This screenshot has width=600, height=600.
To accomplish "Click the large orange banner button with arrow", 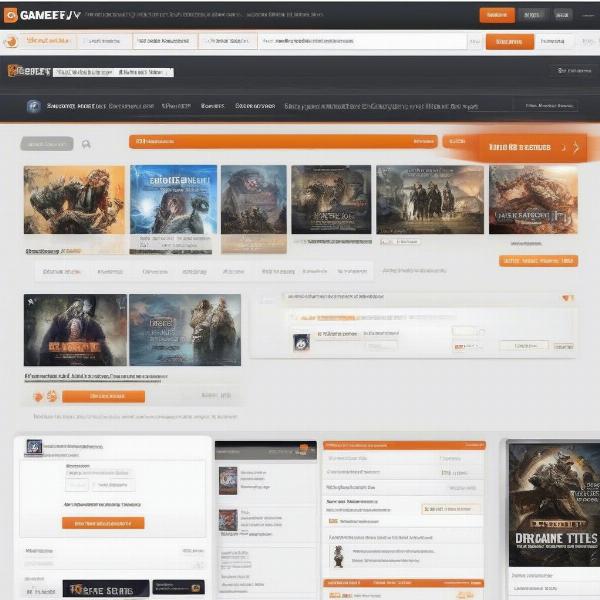I will [532, 147].
